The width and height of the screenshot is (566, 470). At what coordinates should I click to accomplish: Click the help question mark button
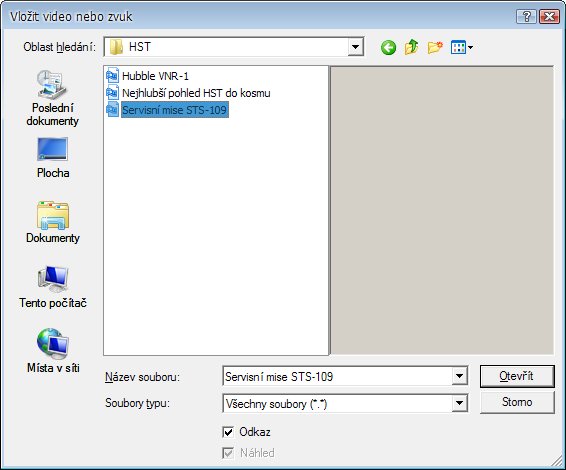pyautogui.click(x=526, y=16)
